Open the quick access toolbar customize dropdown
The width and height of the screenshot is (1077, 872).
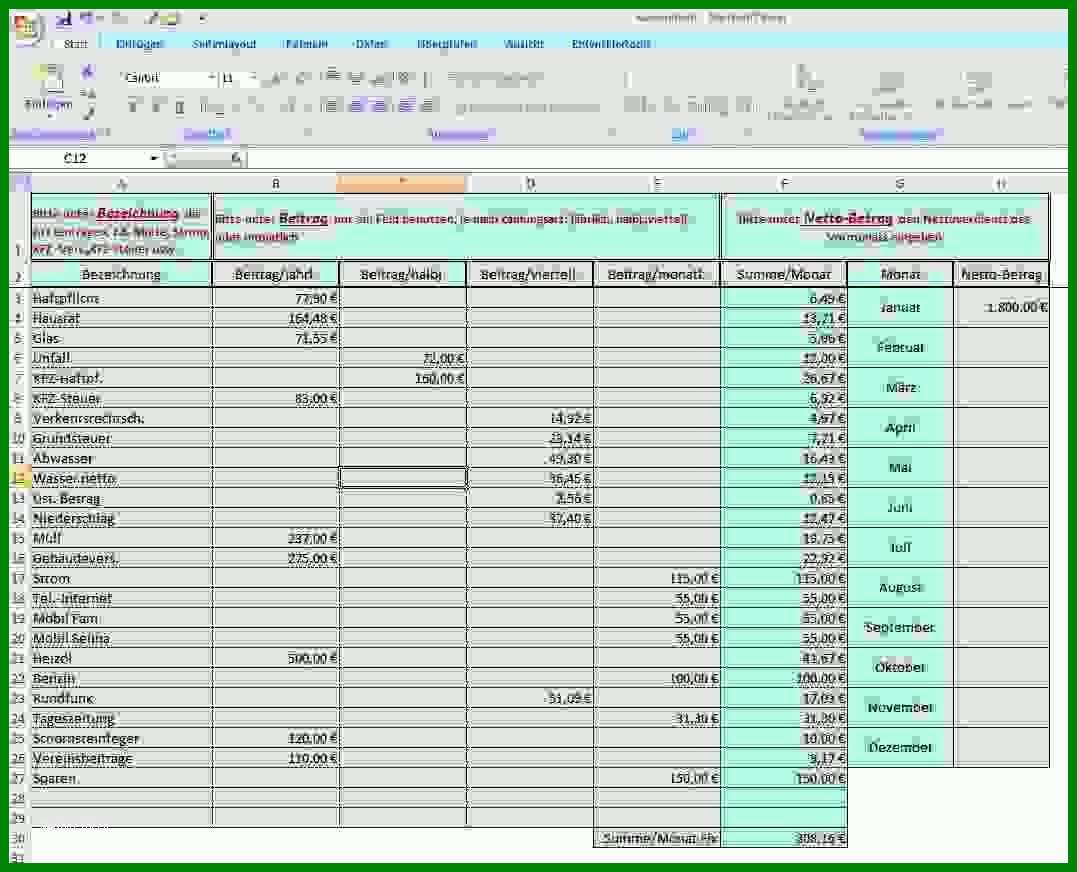(x=202, y=19)
